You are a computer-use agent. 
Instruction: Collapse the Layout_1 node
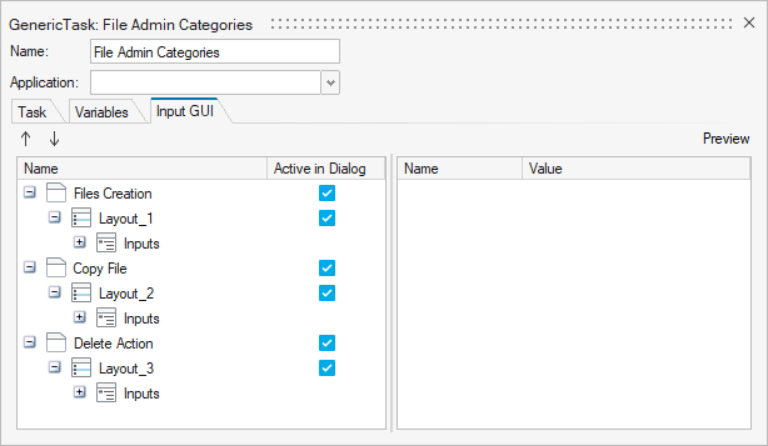pos(55,217)
